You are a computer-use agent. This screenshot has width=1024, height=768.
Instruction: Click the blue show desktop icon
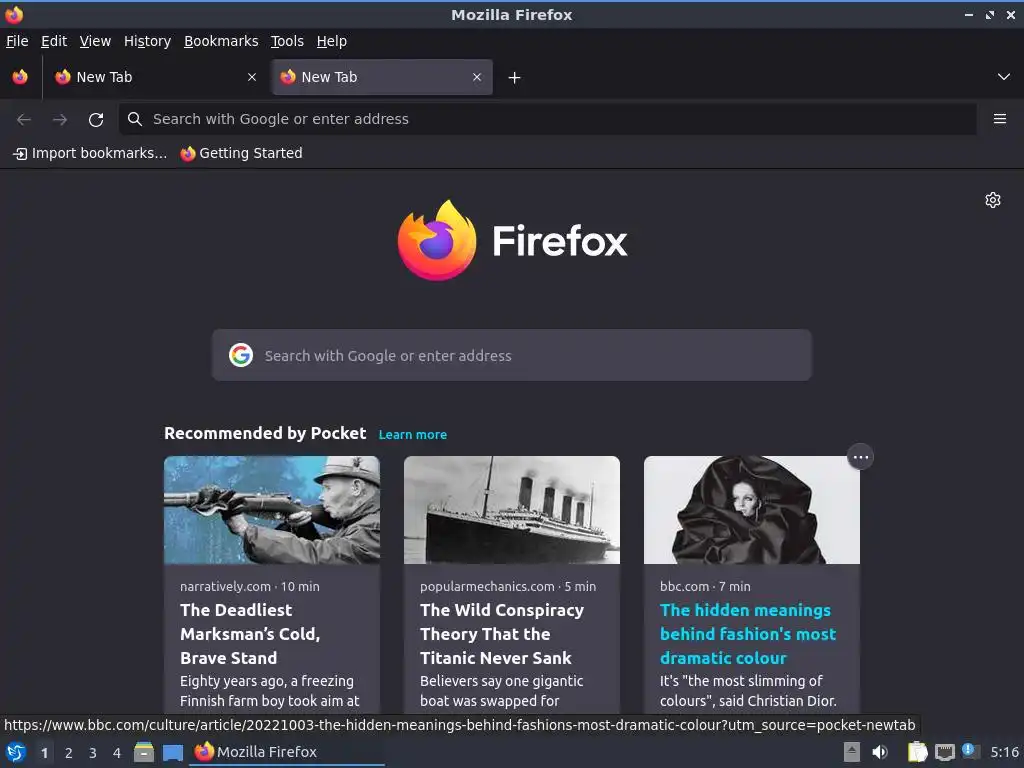172,753
